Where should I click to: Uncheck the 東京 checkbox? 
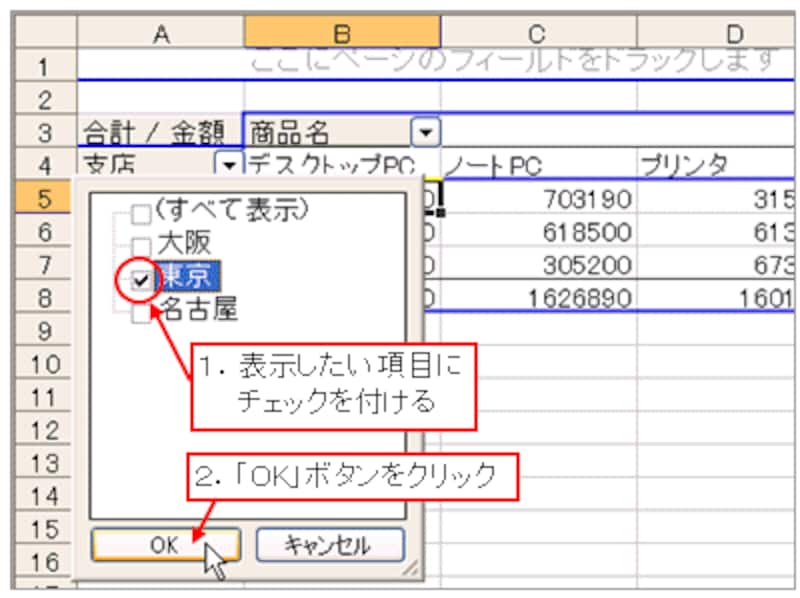pyautogui.click(x=141, y=281)
